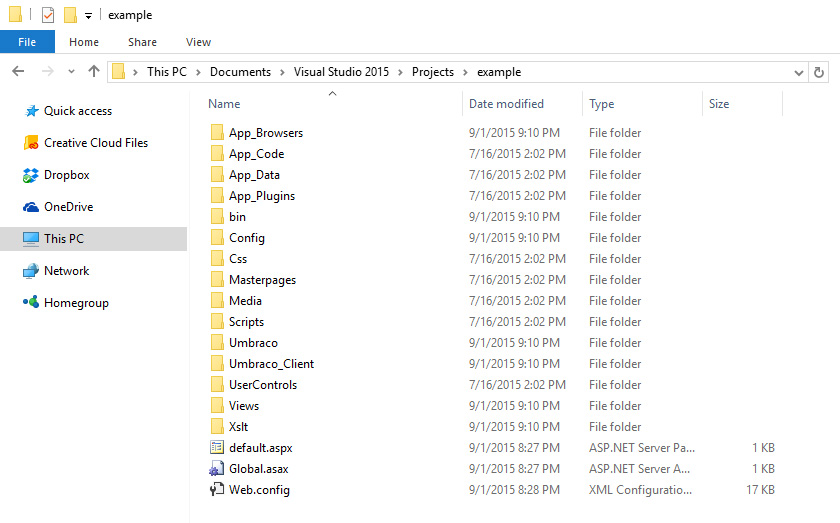
Task: Click the Properties icon in title bar
Action: click(x=47, y=15)
